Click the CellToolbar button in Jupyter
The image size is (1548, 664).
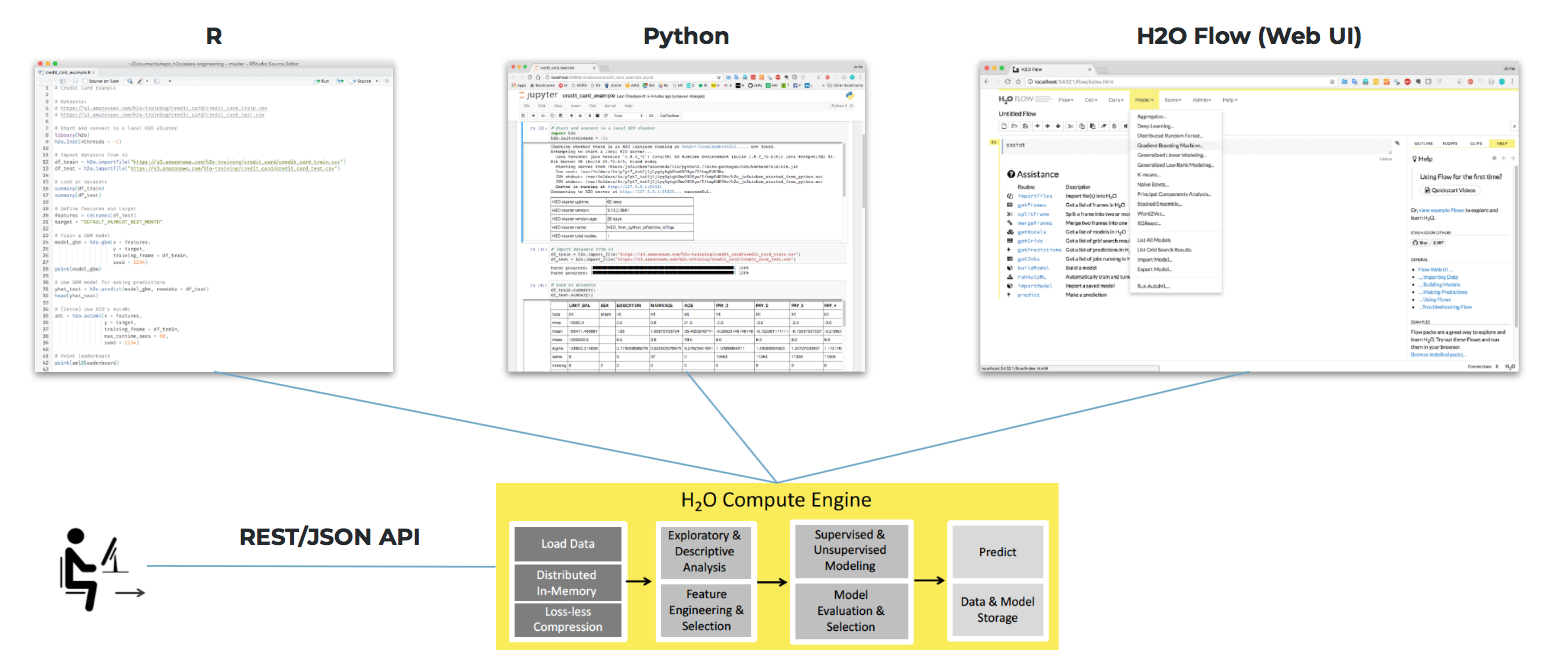pos(669,116)
